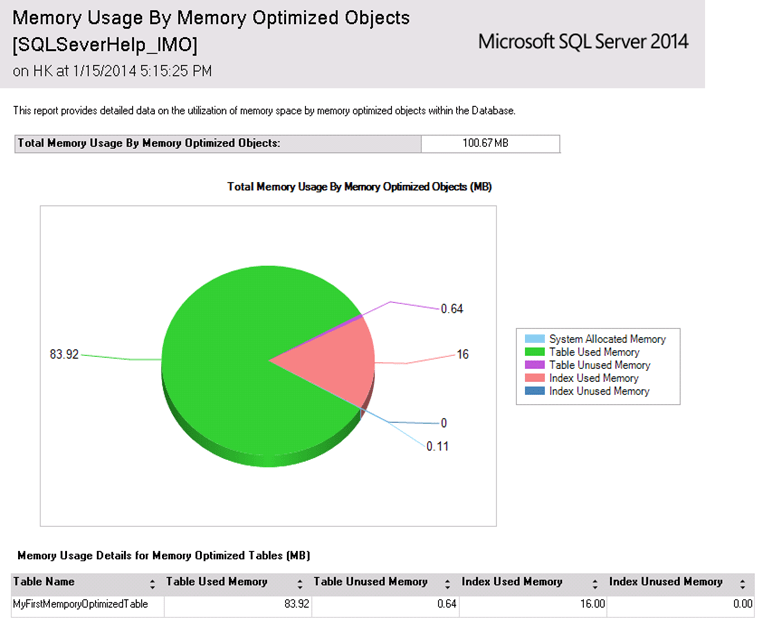Screen dimensions: 763x629
Task: Sort by the Table Name column arrows
Action: click(152, 584)
